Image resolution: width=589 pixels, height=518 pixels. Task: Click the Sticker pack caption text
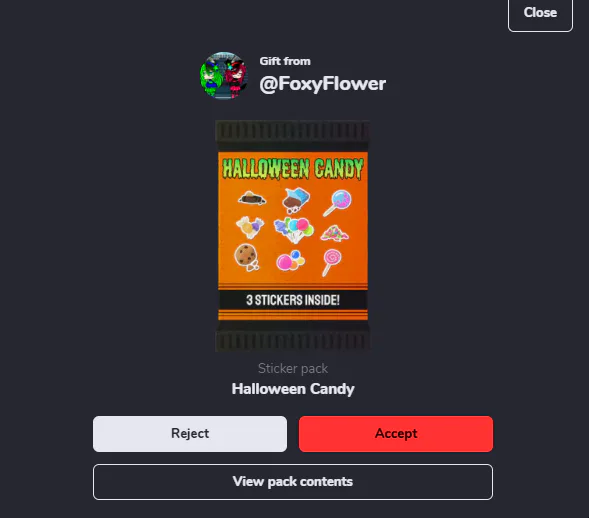click(x=293, y=368)
